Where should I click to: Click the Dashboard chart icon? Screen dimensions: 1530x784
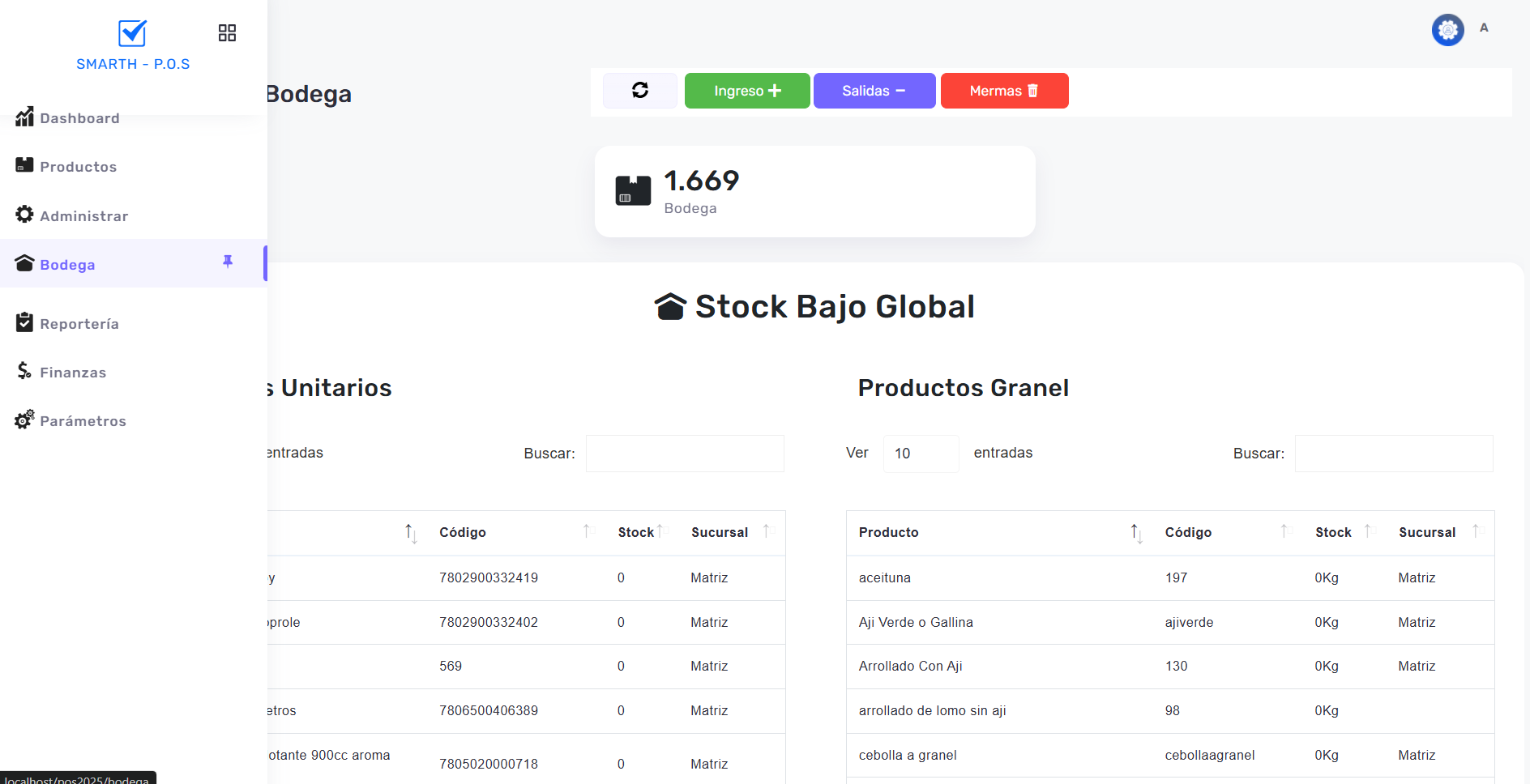pyautogui.click(x=24, y=117)
